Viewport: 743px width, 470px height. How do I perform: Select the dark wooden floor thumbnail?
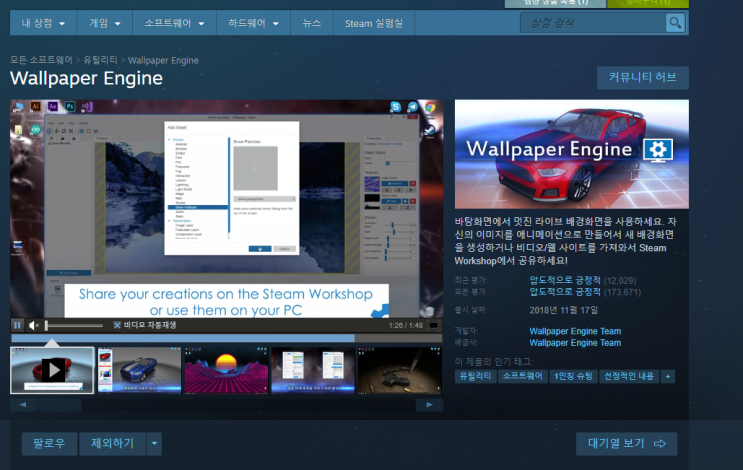[x=399, y=370]
